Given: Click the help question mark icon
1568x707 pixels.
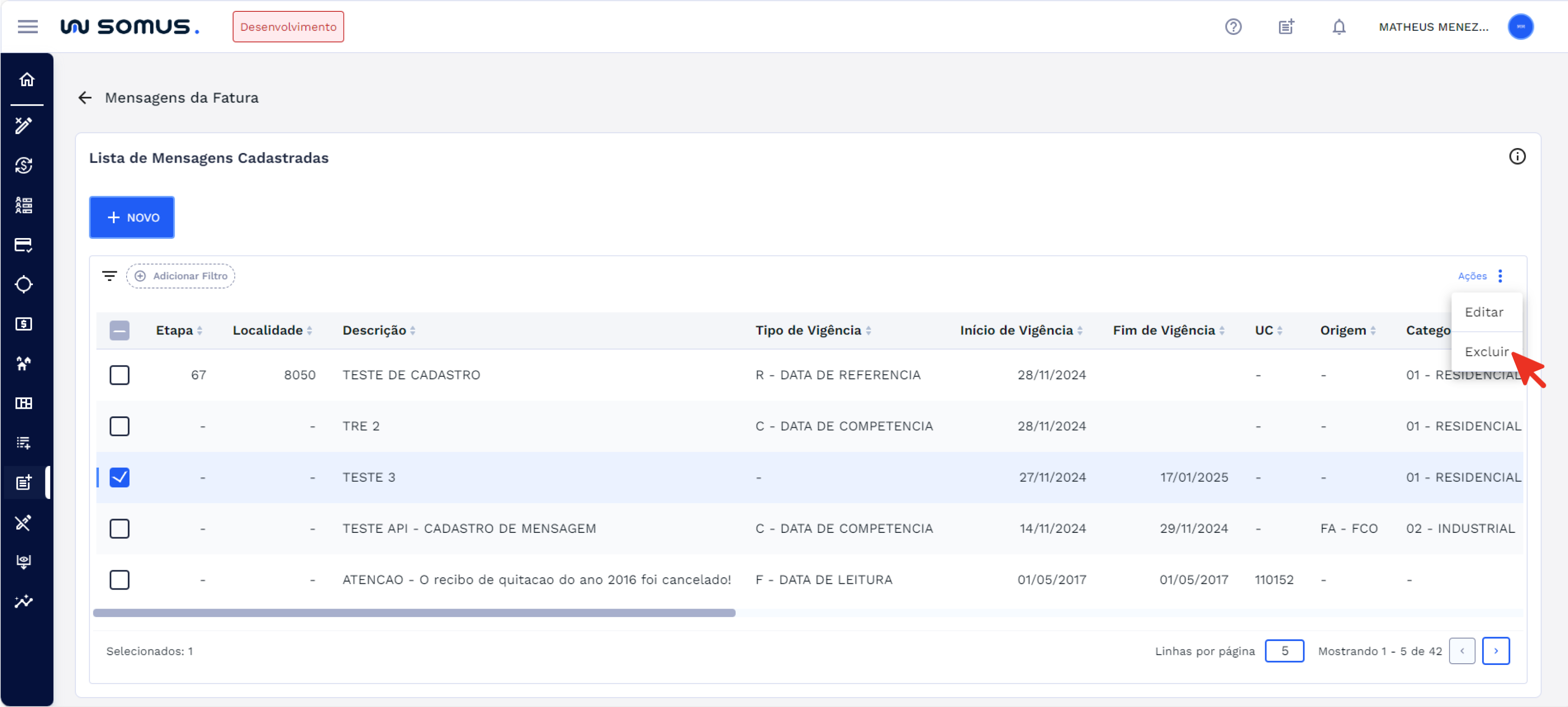Looking at the screenshot, I should (x=1233, y=27).
